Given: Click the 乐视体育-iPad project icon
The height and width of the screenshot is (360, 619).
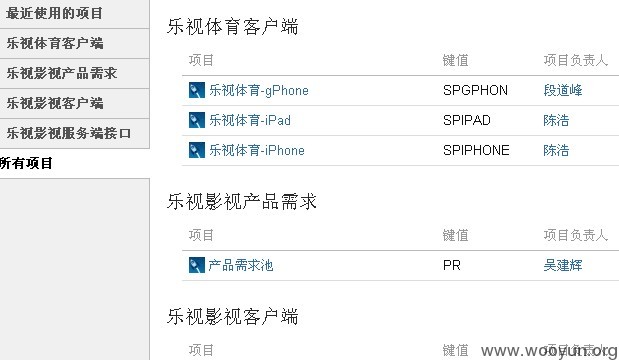Looking at the screenshot, I should (197, 120).
